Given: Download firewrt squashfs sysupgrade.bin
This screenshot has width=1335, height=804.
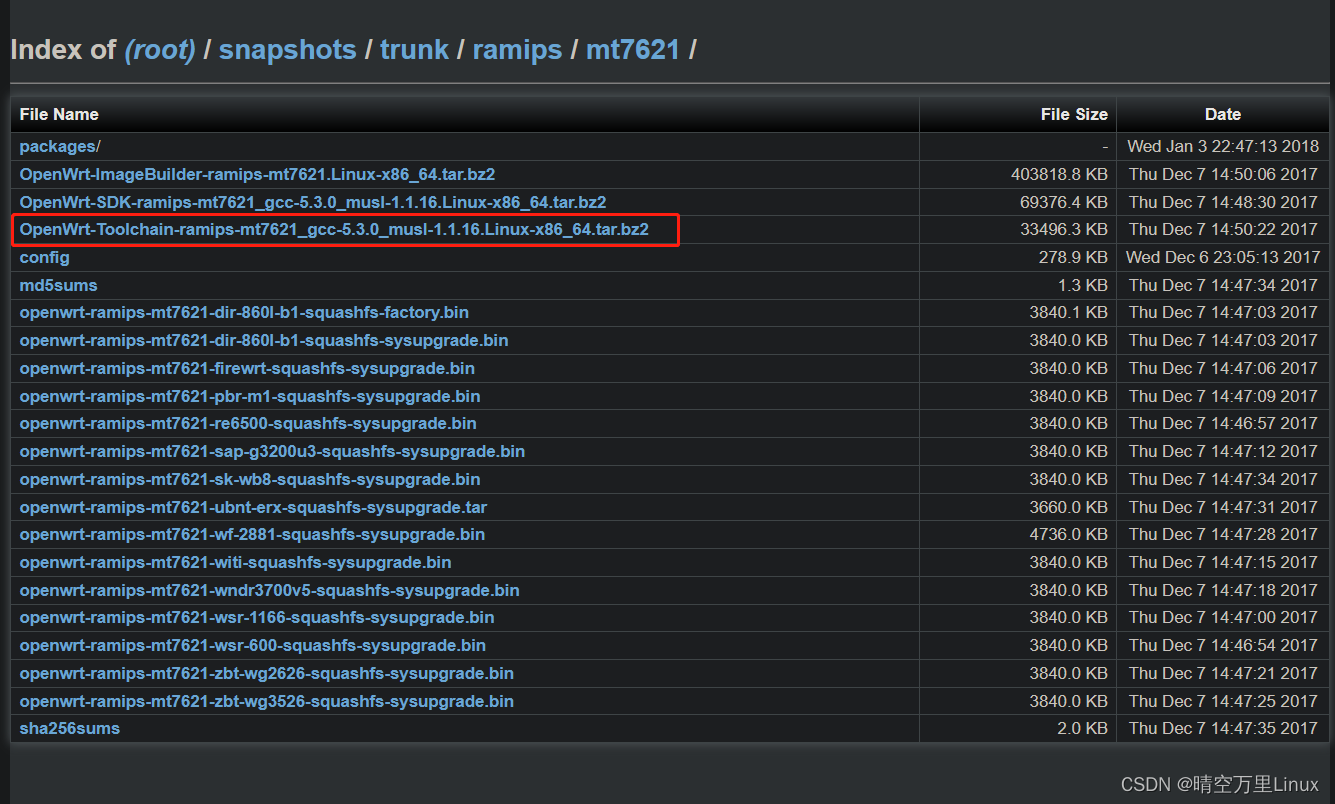Looking at the screenshot, I should 247,368.
